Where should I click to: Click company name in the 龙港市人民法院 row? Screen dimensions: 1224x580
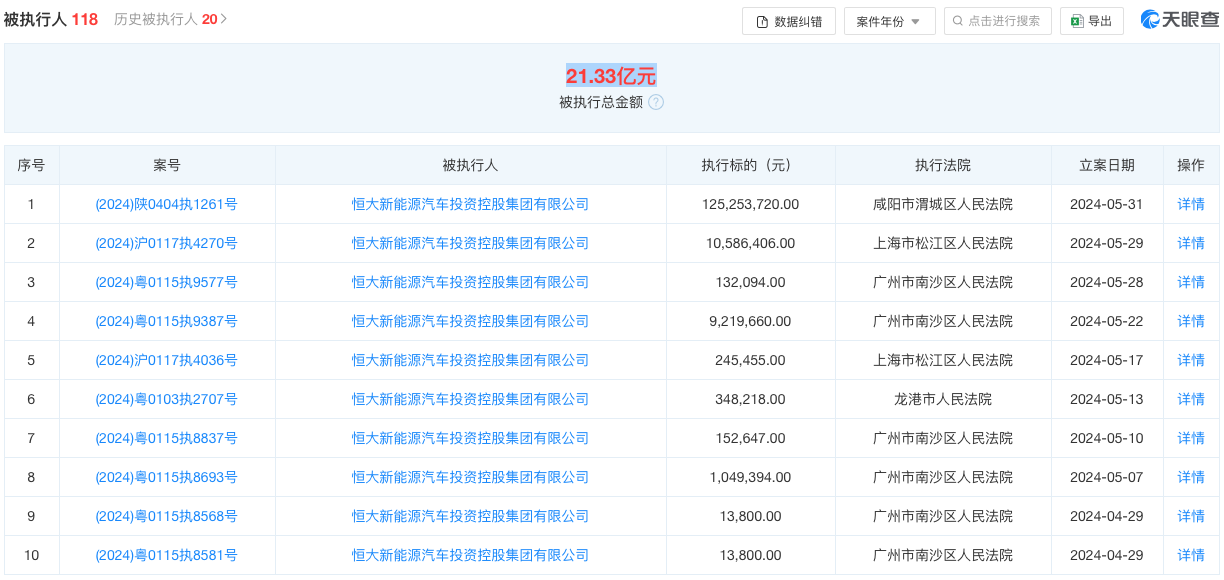(470, 399)
